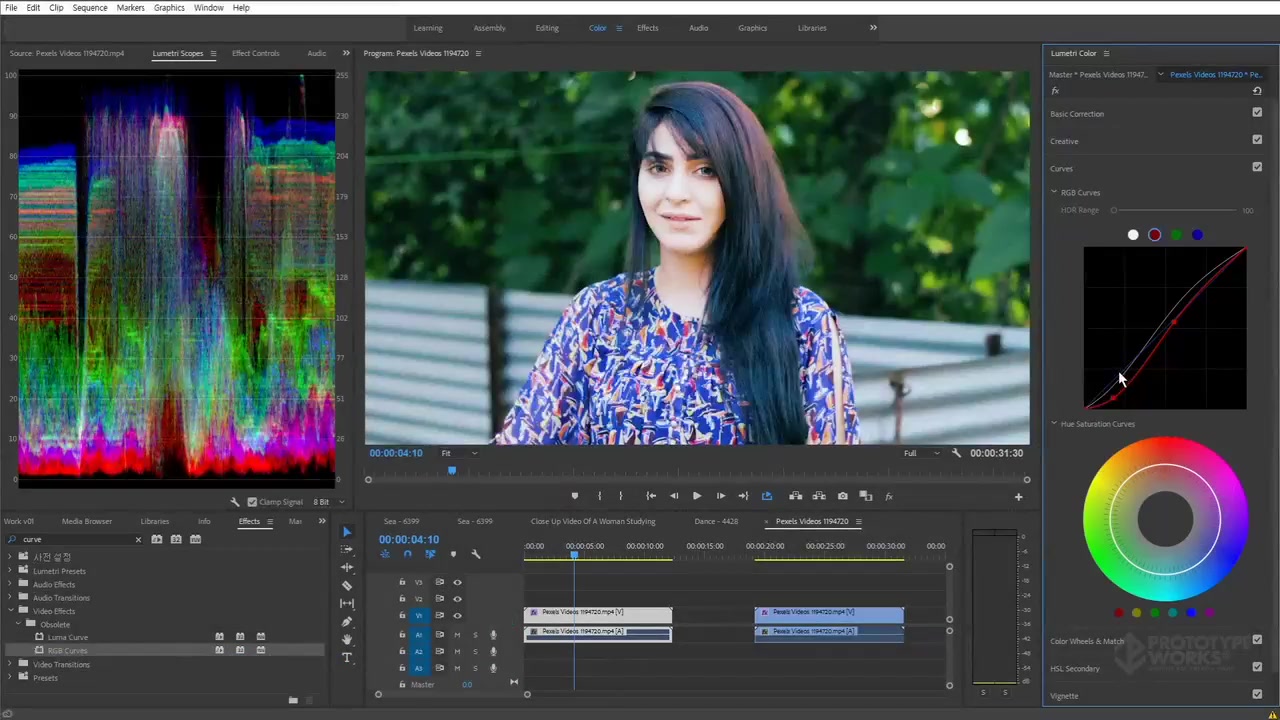This screenshot has width=1280, height=720.
Task: Select the Hand tool
Action: tap(347, 639)
